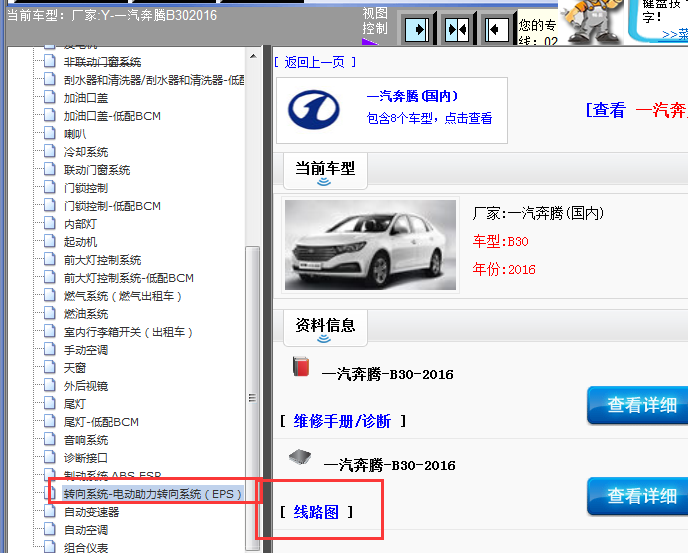Screen dimensions: 688x553
Task: Click 包含8个车型，点击查看 link
Action: 429,118
